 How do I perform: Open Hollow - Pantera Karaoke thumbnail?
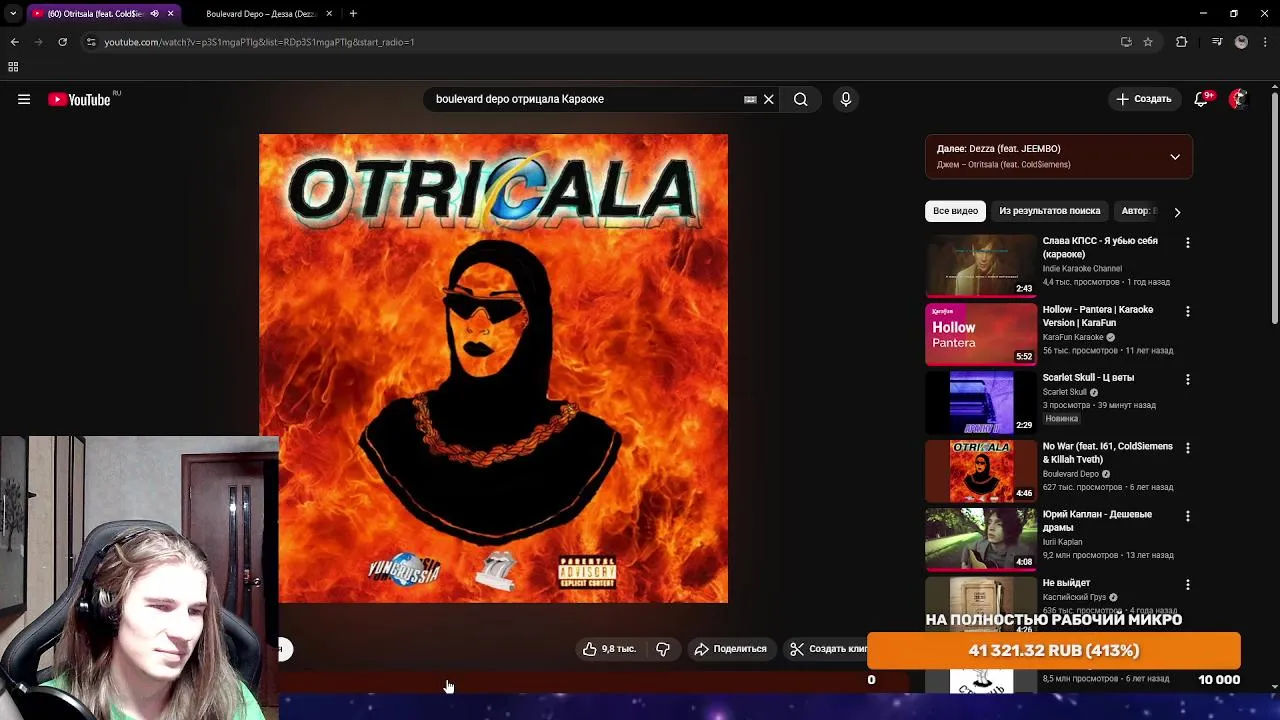tap(981, 334)
